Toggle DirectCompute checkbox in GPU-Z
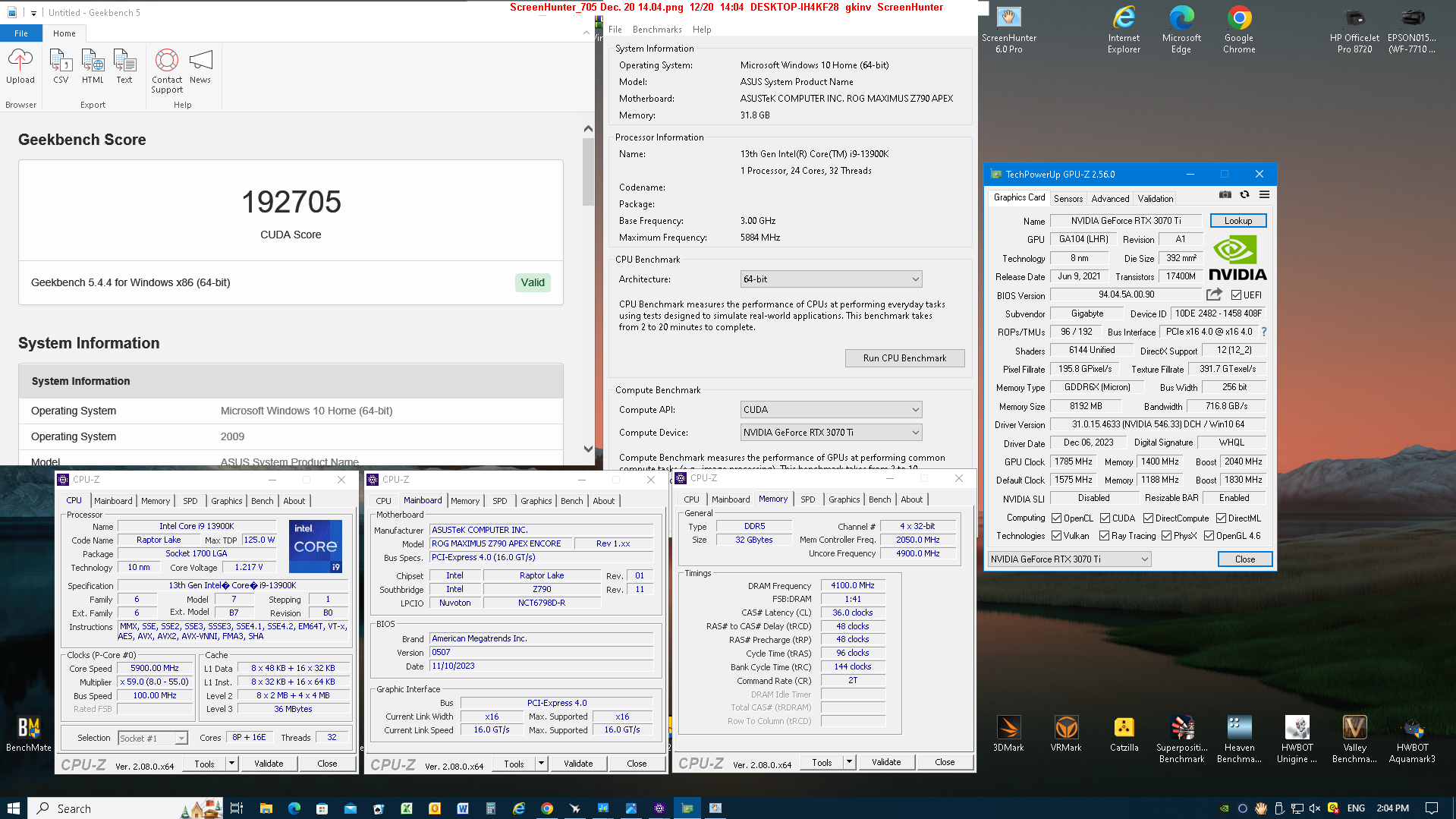The width and height of the screenshot is (1456, 819). (1148, 518)
